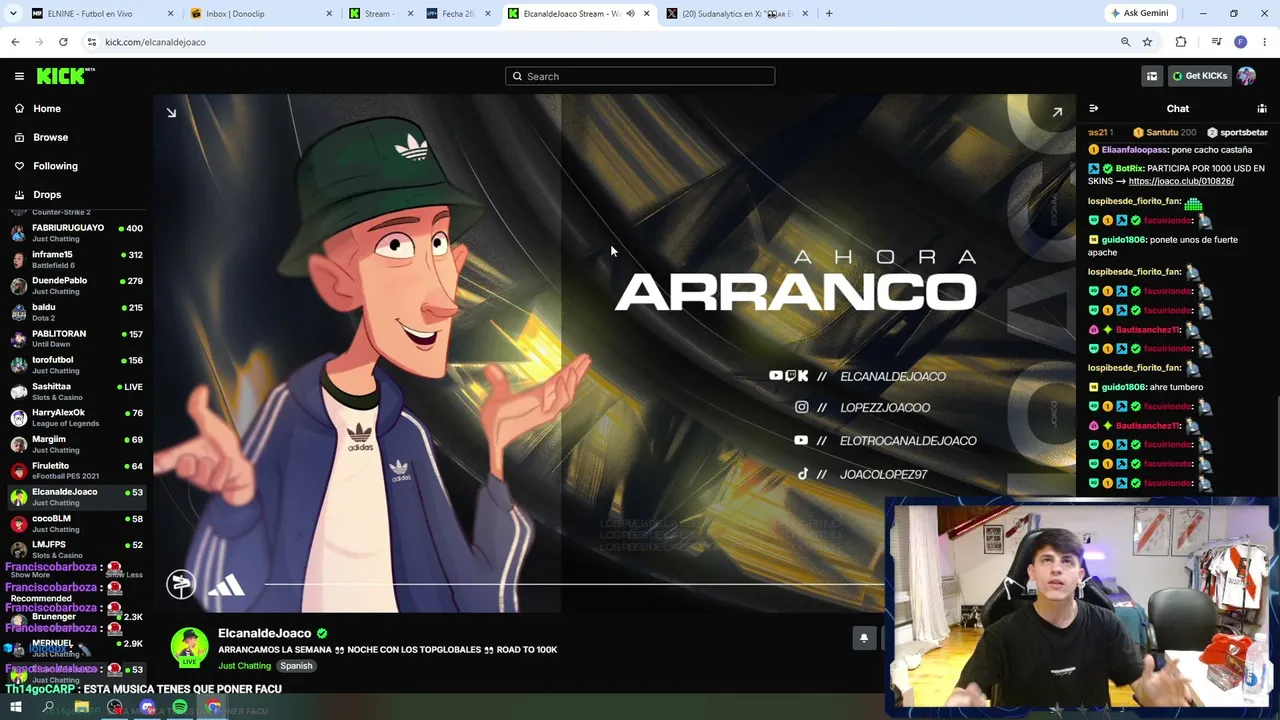Screen dimensions: 1280x720
Task: Open Discord from the taskbar
Action: coord(148,708)
